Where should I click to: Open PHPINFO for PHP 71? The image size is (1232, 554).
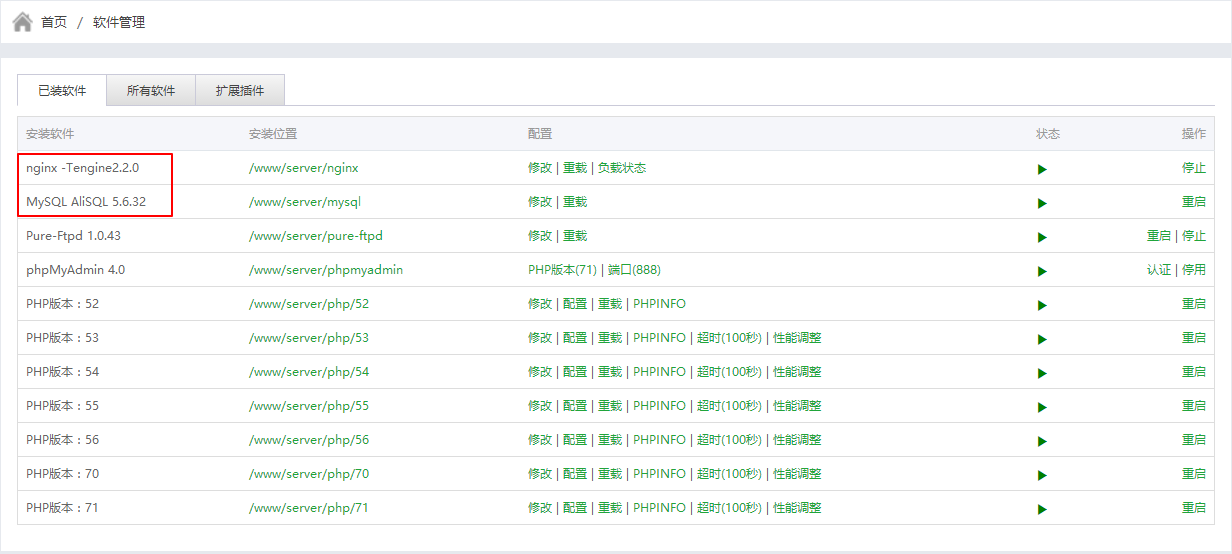point(659,508)
